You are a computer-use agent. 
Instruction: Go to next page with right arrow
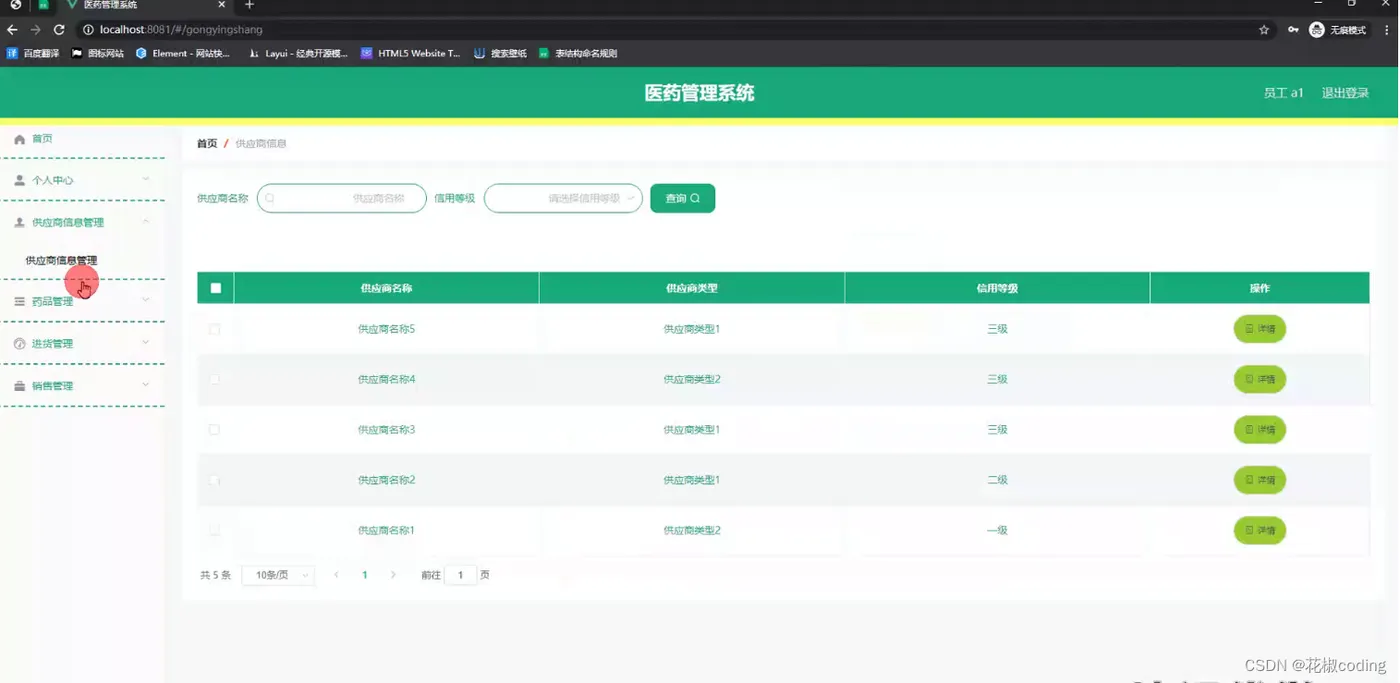coord(393,575)
